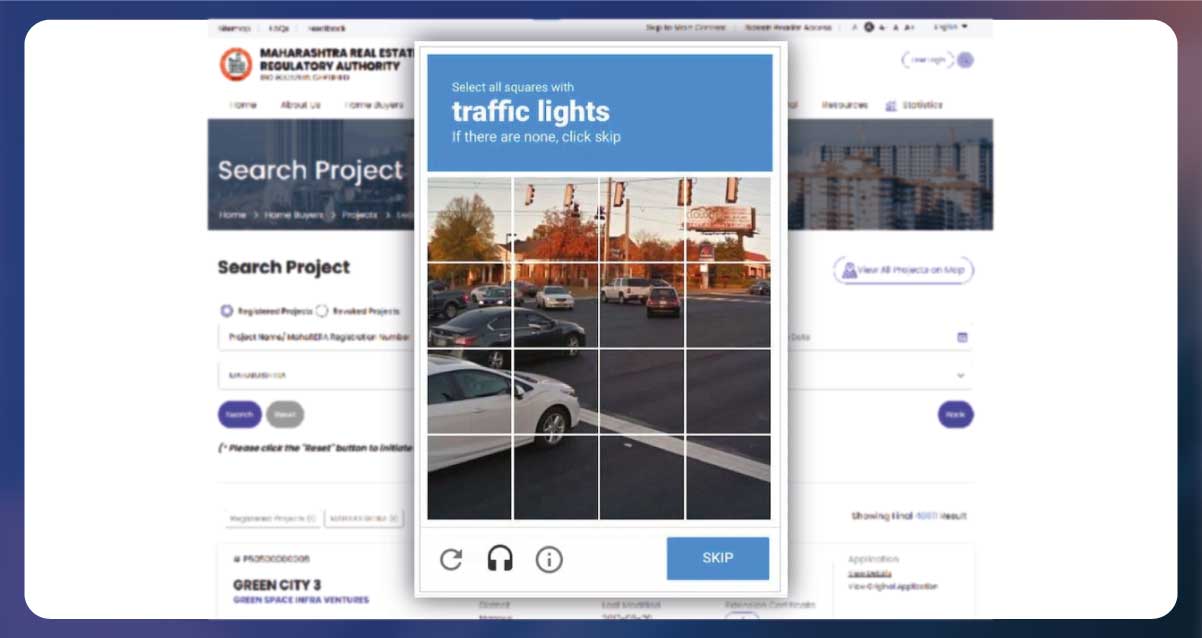Click the SKIP button in CAPTCHA
The height and width of the screenshot is (638, 1202).
tap(718, 558)
